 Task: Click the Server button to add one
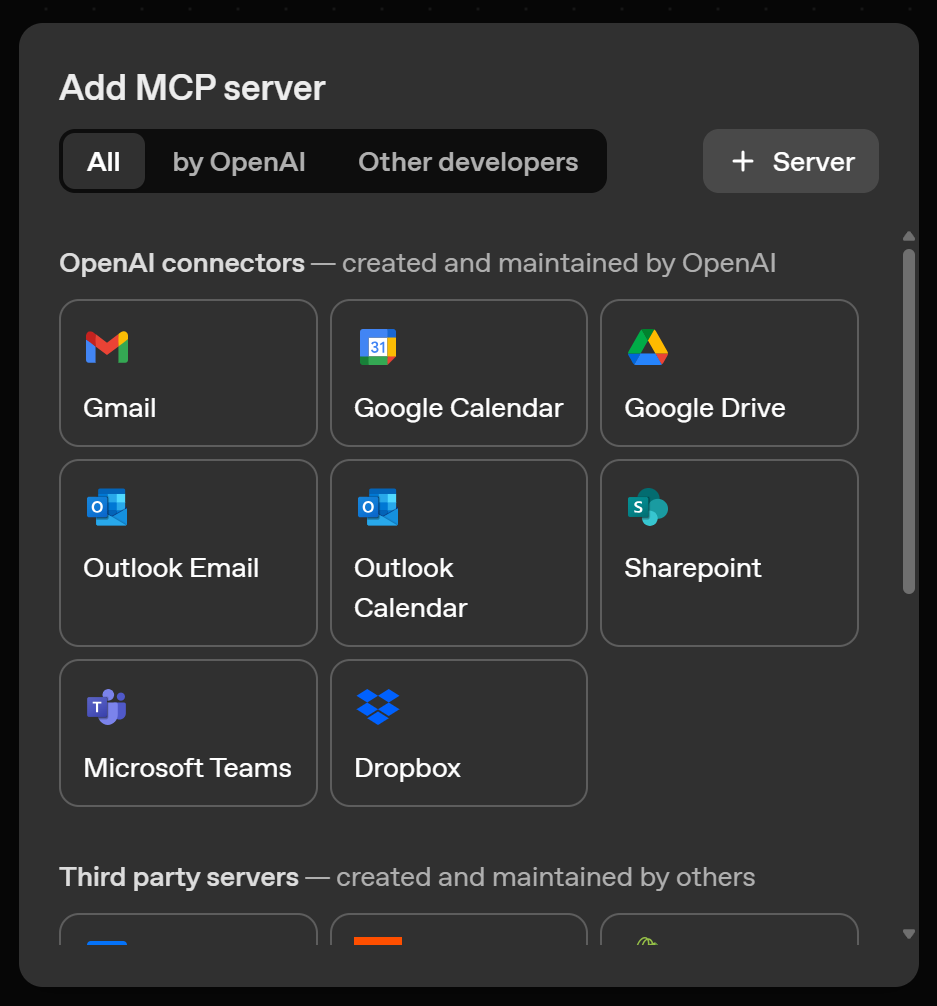(x=790, y=161)
